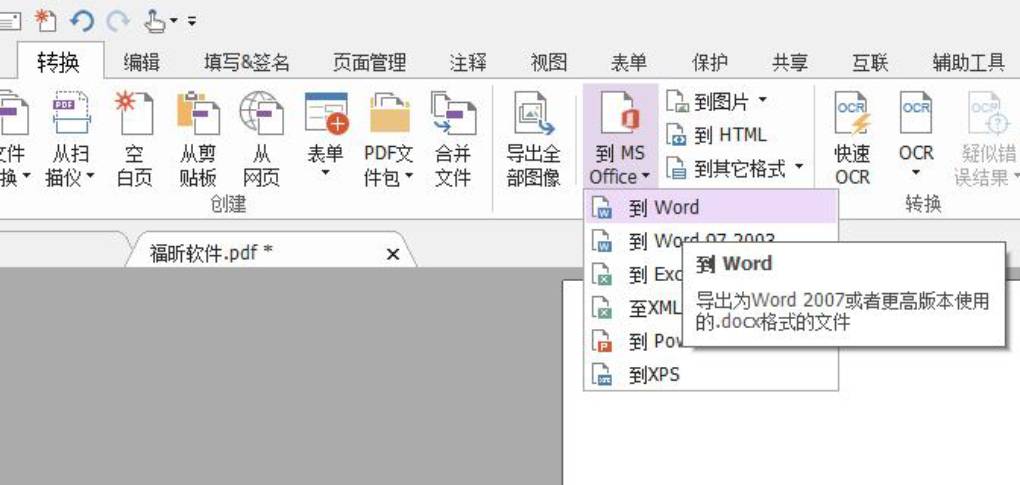Expand the PDF文件包 dropdown arrow

(409, 176)
